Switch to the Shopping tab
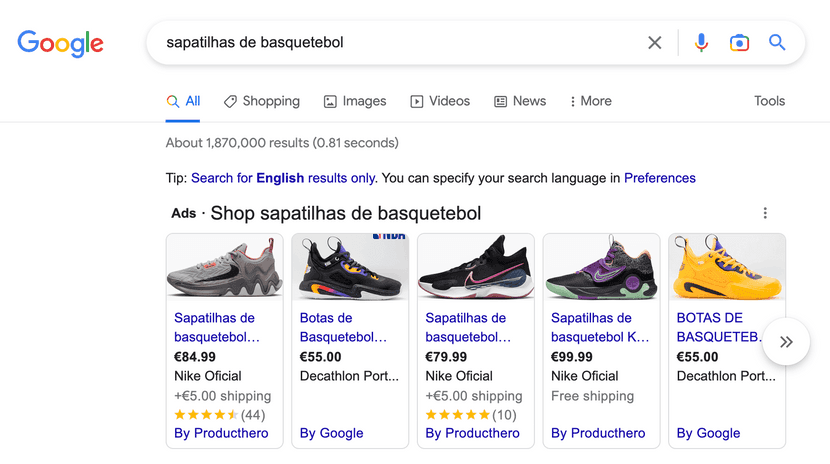830x464 pixels. (x=261, y=101)
